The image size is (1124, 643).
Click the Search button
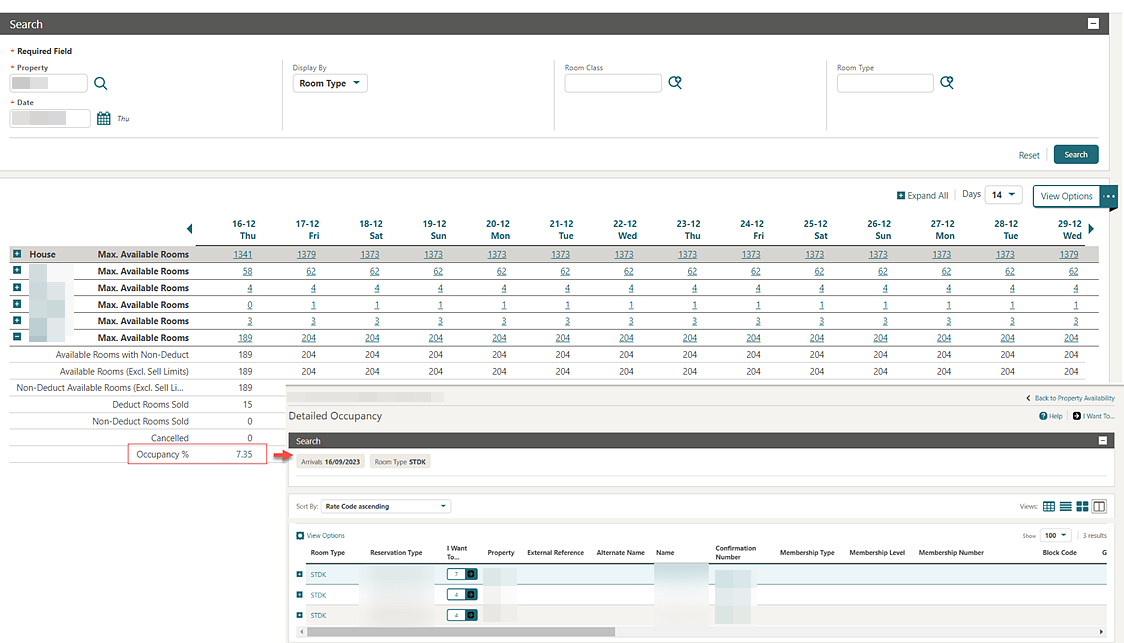[1075, 155]
